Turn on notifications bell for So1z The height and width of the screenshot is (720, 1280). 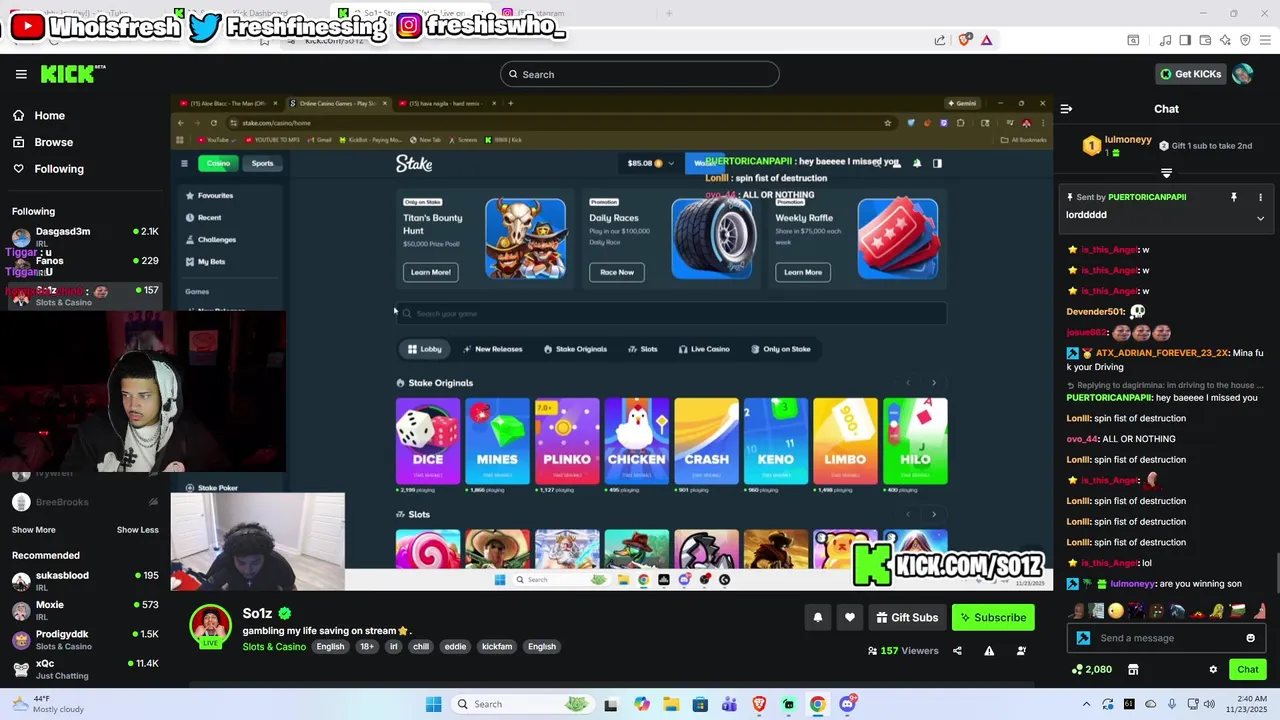tap(817, 618)
